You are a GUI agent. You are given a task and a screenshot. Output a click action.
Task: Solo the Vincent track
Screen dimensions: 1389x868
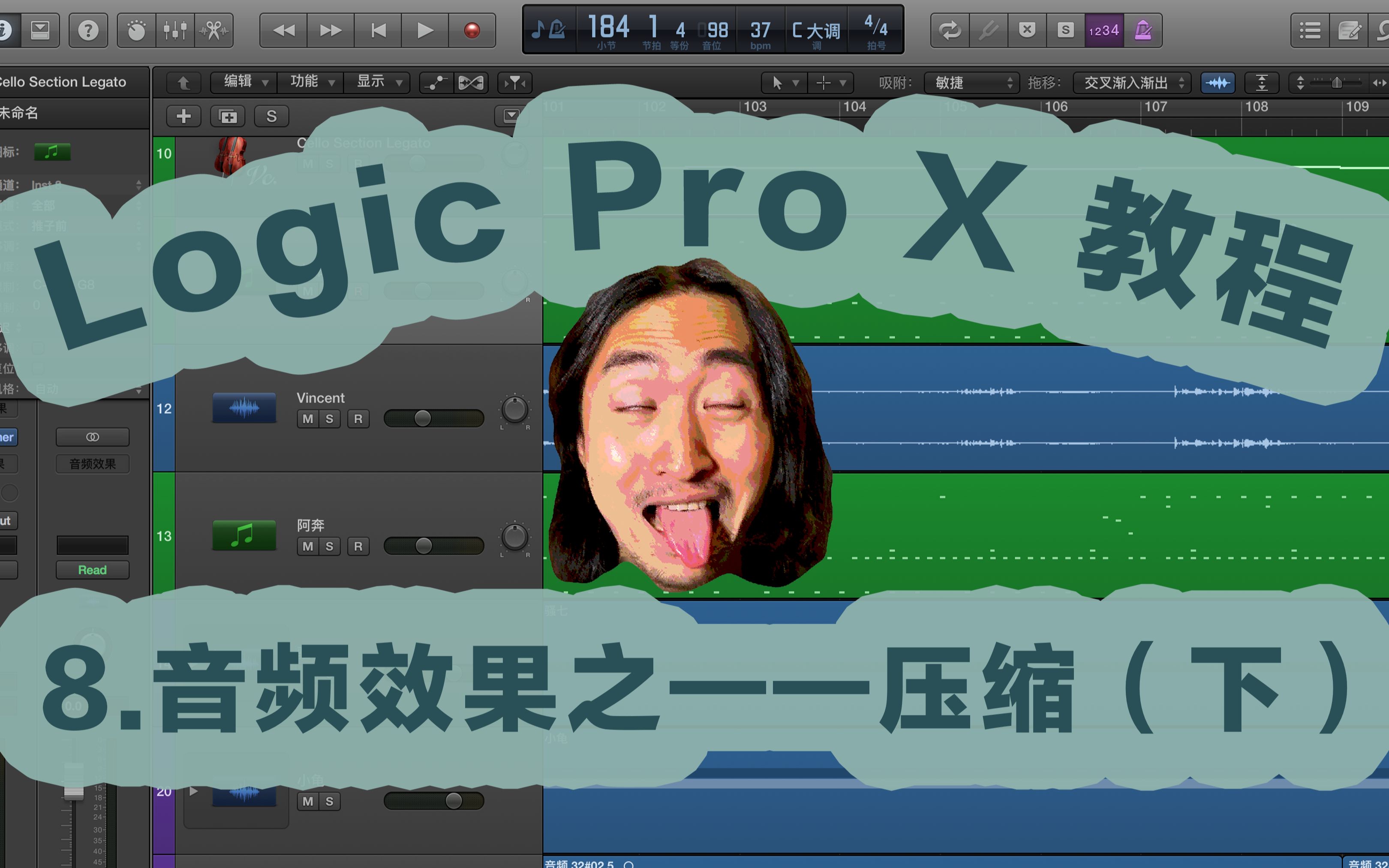click(x=329, y=419)
